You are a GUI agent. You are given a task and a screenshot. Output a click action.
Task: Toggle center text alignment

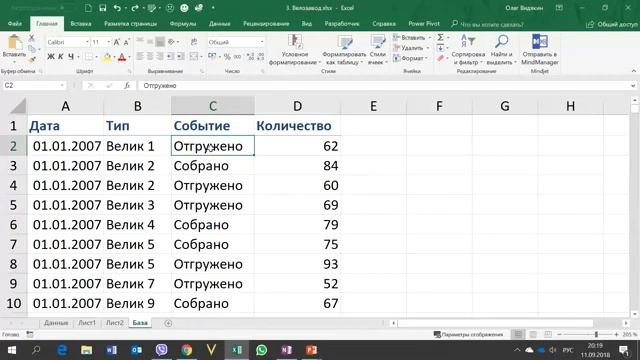tap(150, 56)
